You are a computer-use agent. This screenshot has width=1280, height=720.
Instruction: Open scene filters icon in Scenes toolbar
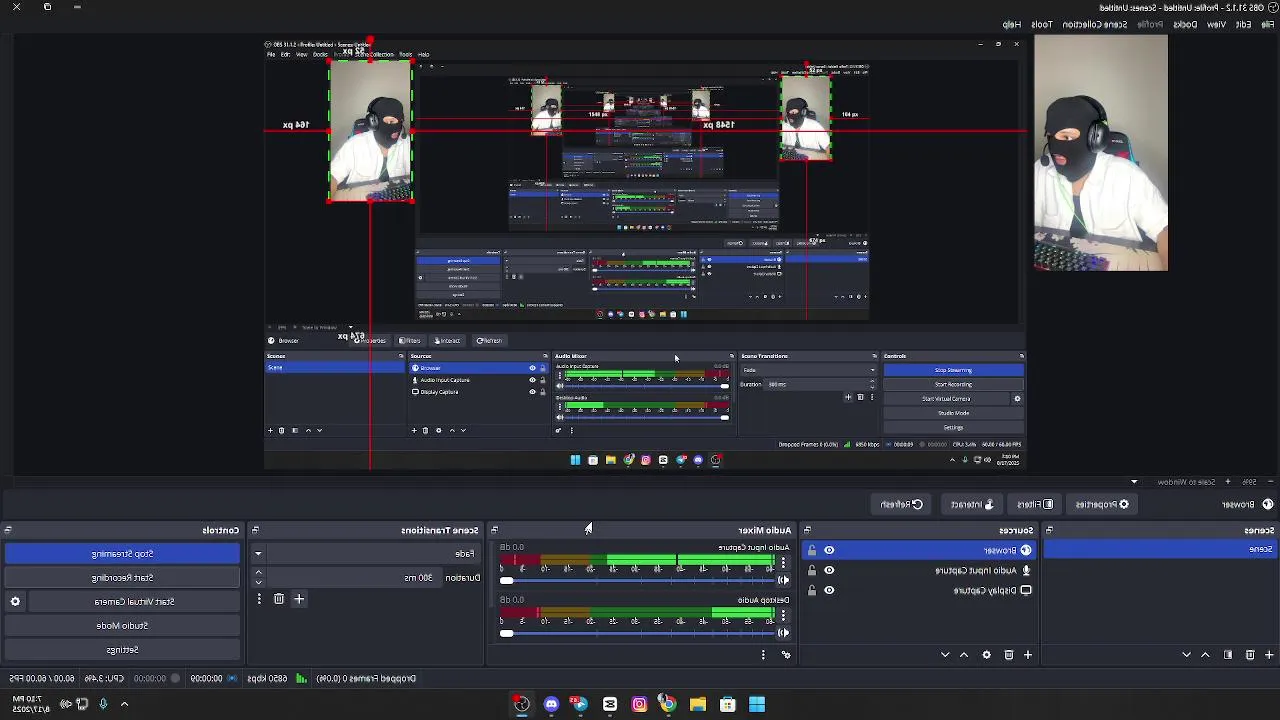click(x=1228, y=655)
